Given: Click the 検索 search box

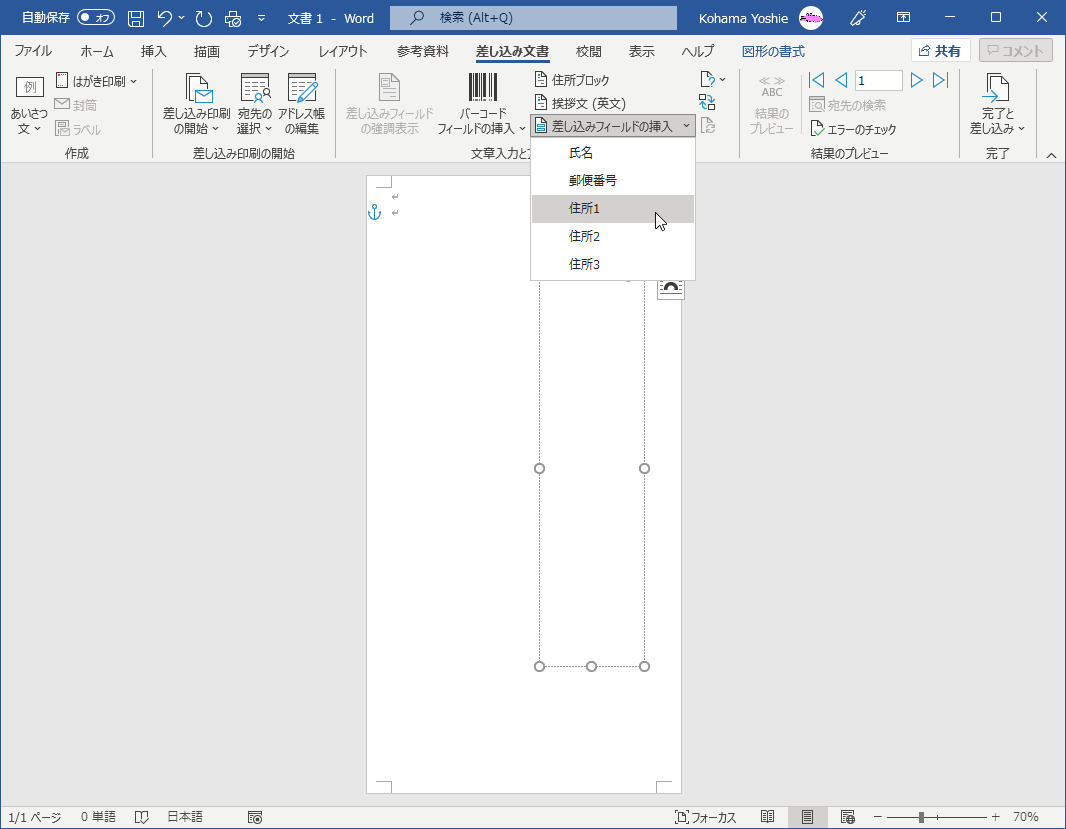Looking at the screenshot, I should [533, 18].
